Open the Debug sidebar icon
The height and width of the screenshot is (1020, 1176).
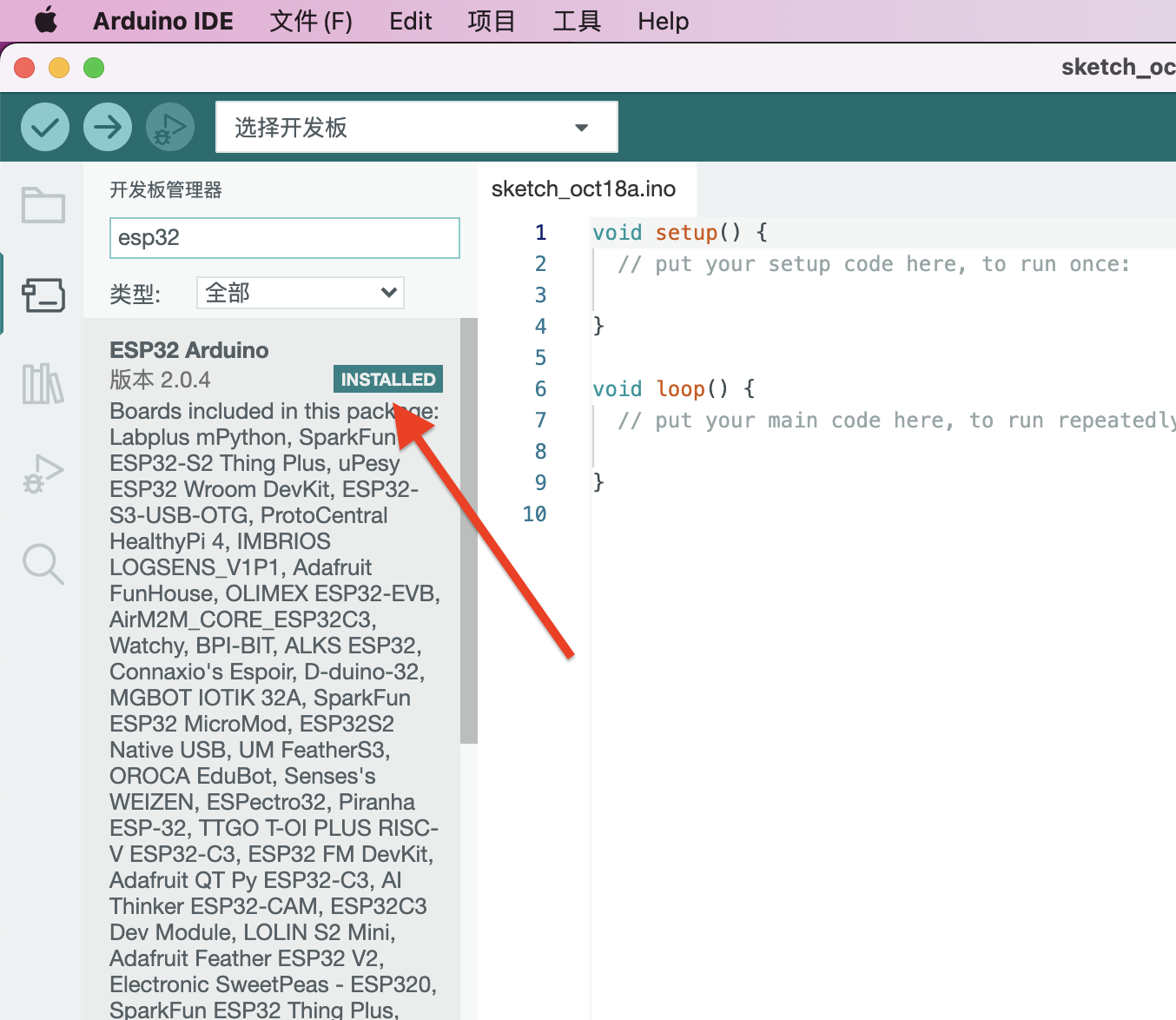[x=43, y=474]
